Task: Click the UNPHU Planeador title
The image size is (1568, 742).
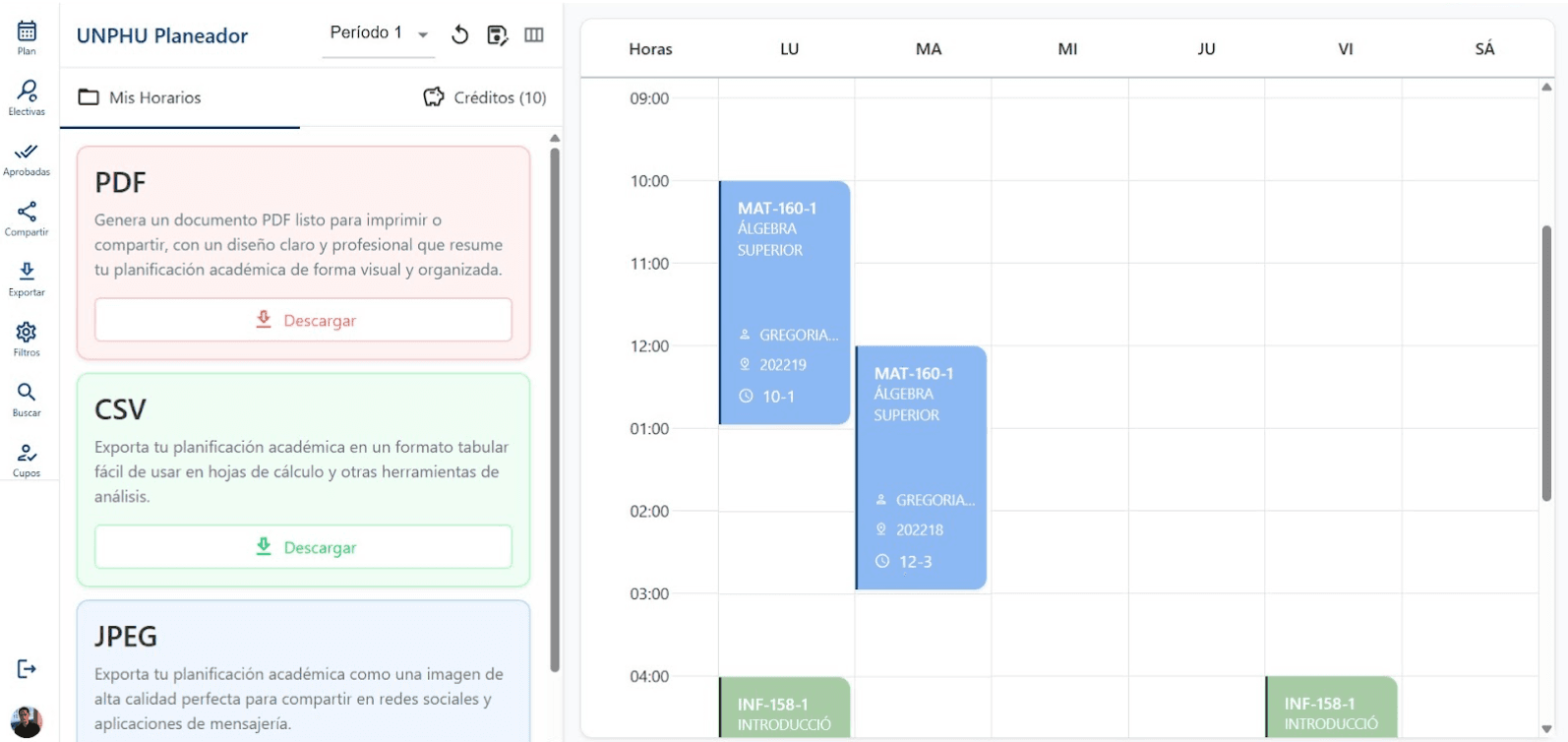Action: click(x=162, y=36)
